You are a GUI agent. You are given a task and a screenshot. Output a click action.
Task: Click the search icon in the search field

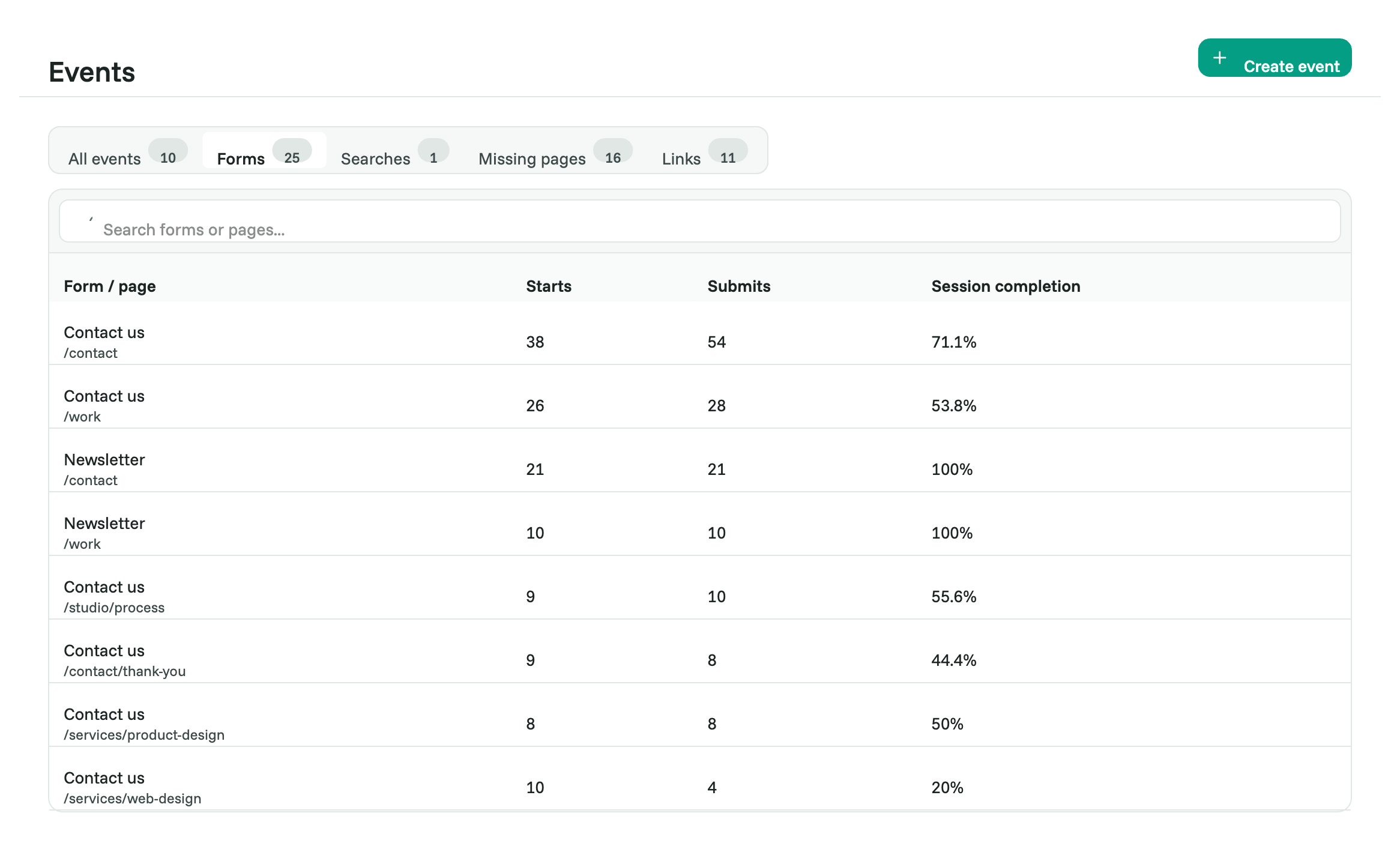pos(90,219)
